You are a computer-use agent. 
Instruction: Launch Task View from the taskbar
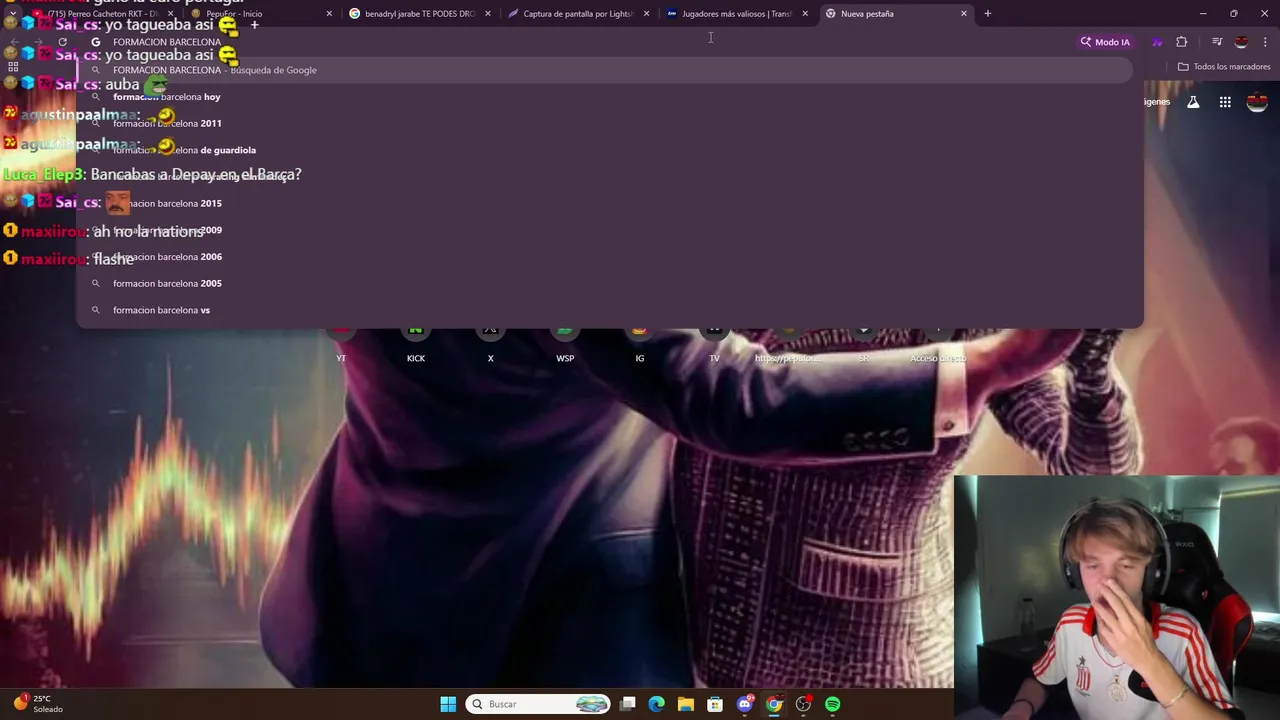click(627, 704)
